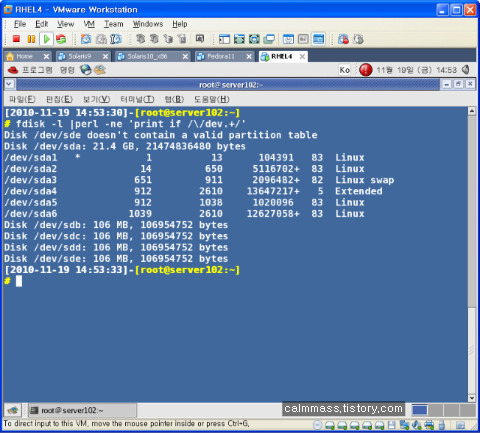The width and height of the screenshot is (480, 433).
Task: Launch the email client panel icon
Action: coord(100,70)
